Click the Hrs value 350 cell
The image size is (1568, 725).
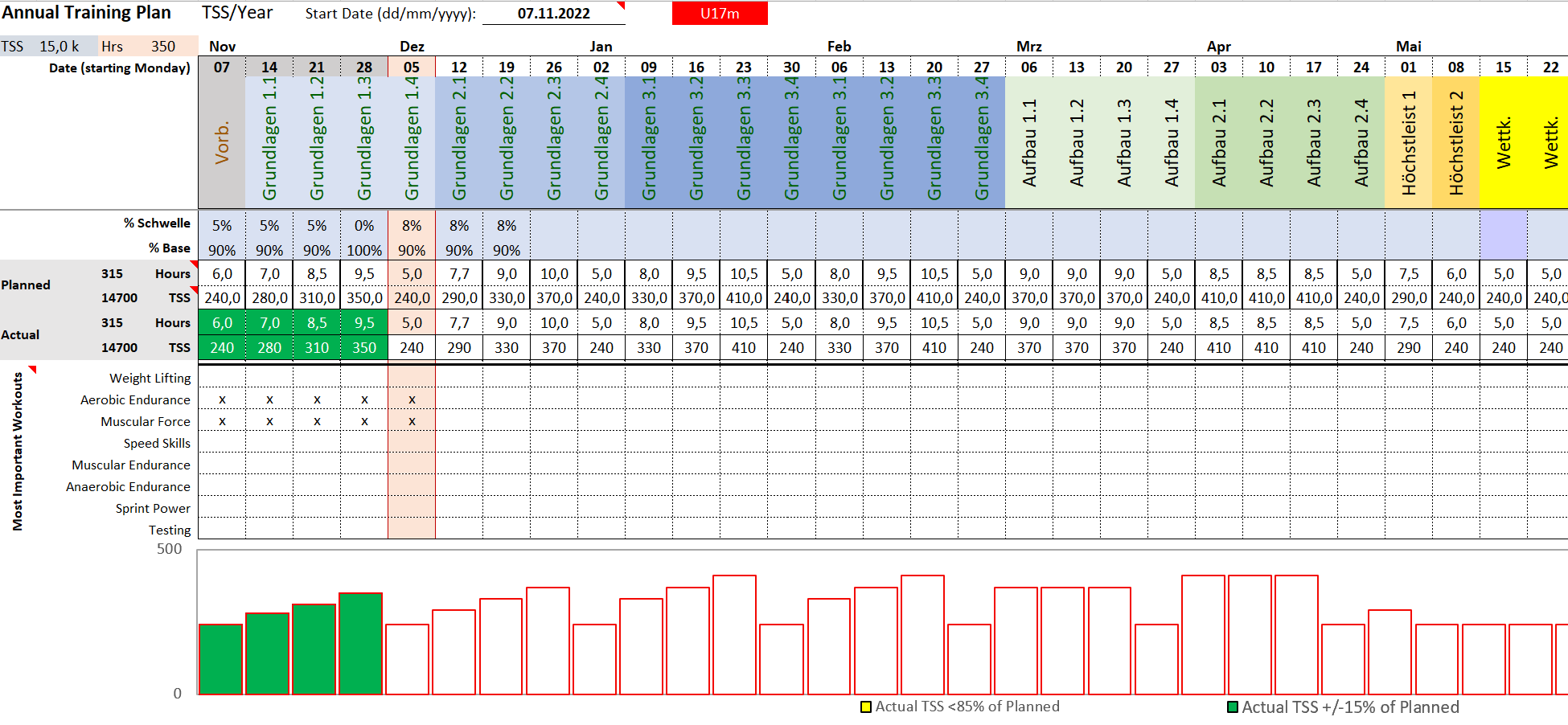coord(163,47)
